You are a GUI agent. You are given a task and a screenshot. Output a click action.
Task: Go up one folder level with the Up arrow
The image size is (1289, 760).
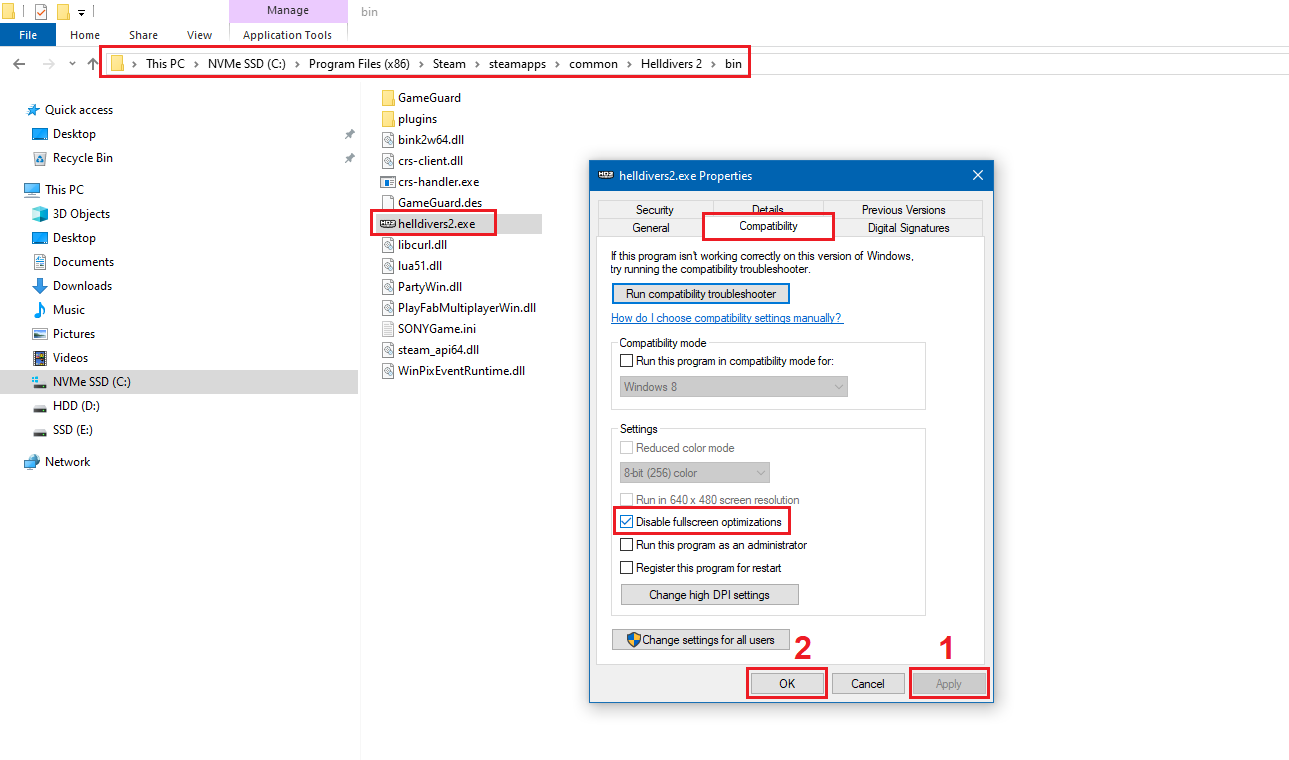click(93, 64)
